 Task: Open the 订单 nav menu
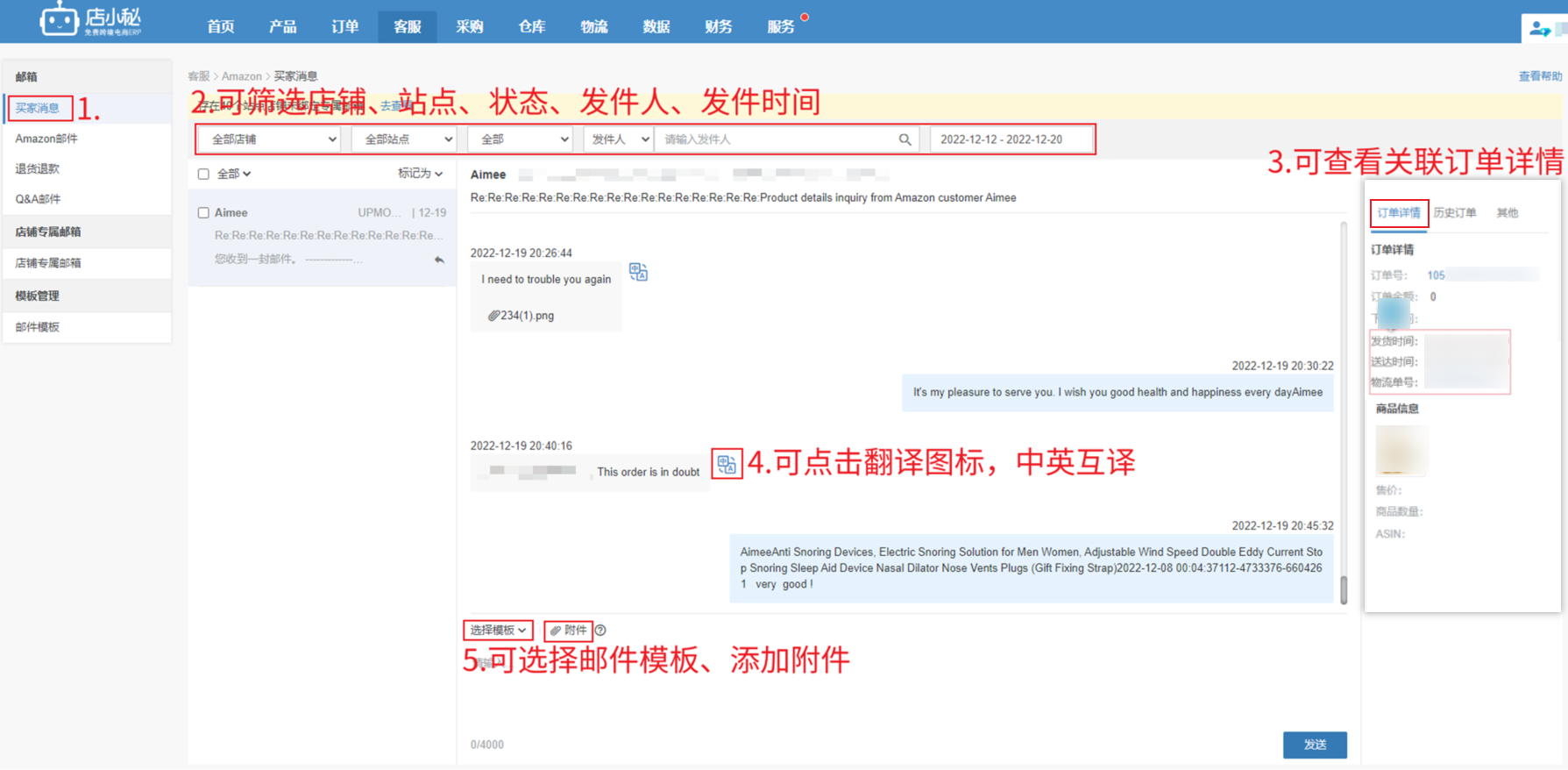344,26
